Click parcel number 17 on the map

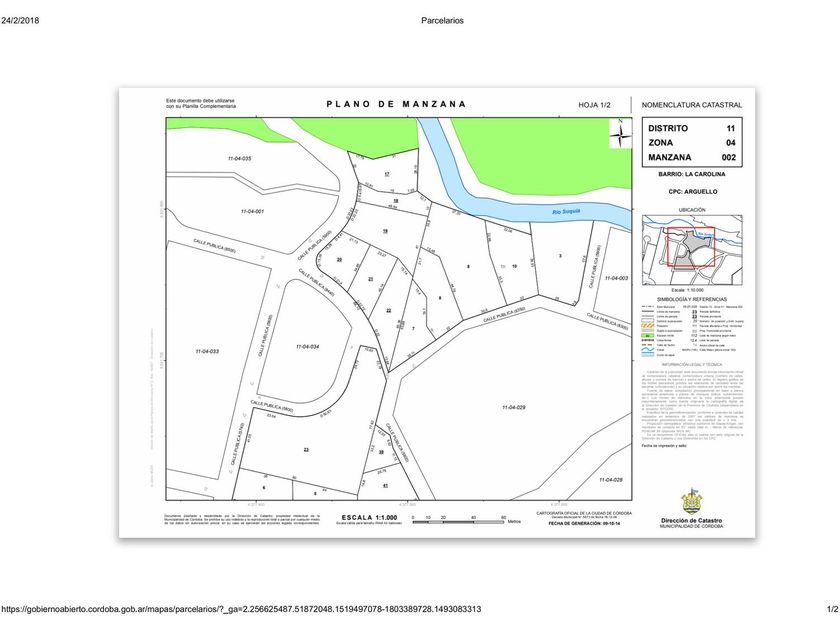pyautogui.click(x=387, y=174)
